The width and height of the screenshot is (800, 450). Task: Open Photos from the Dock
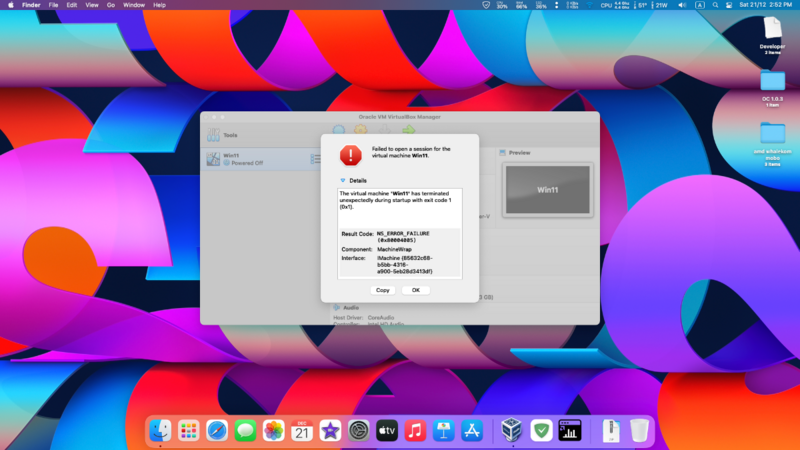click(273, 431)
